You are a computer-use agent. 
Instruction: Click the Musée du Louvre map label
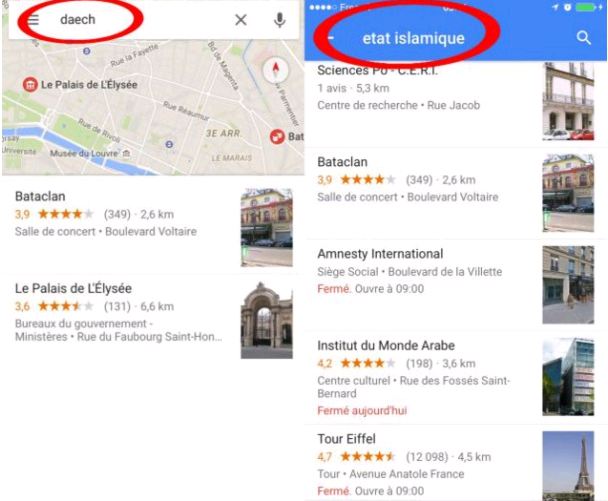pos(83,154)
